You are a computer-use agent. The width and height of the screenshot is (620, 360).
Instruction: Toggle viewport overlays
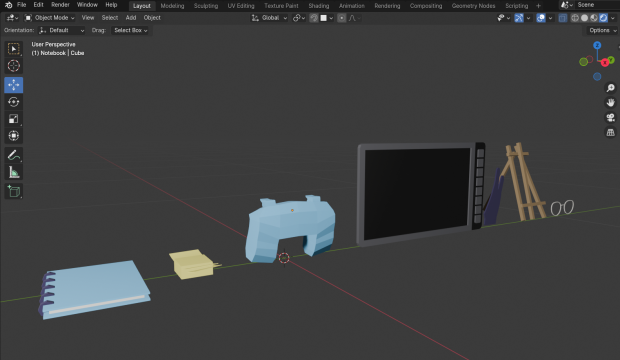point(541,18)
